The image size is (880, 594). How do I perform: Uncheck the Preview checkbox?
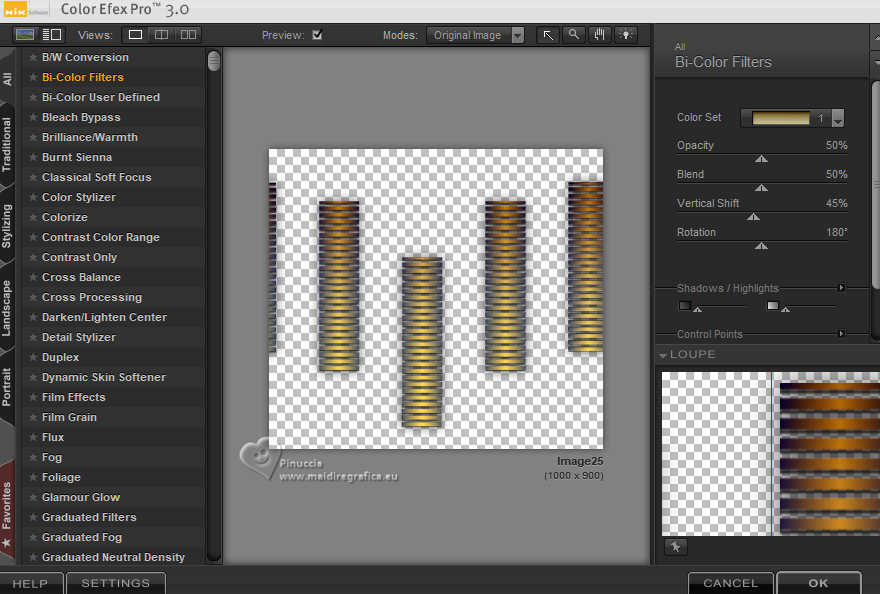317,35
